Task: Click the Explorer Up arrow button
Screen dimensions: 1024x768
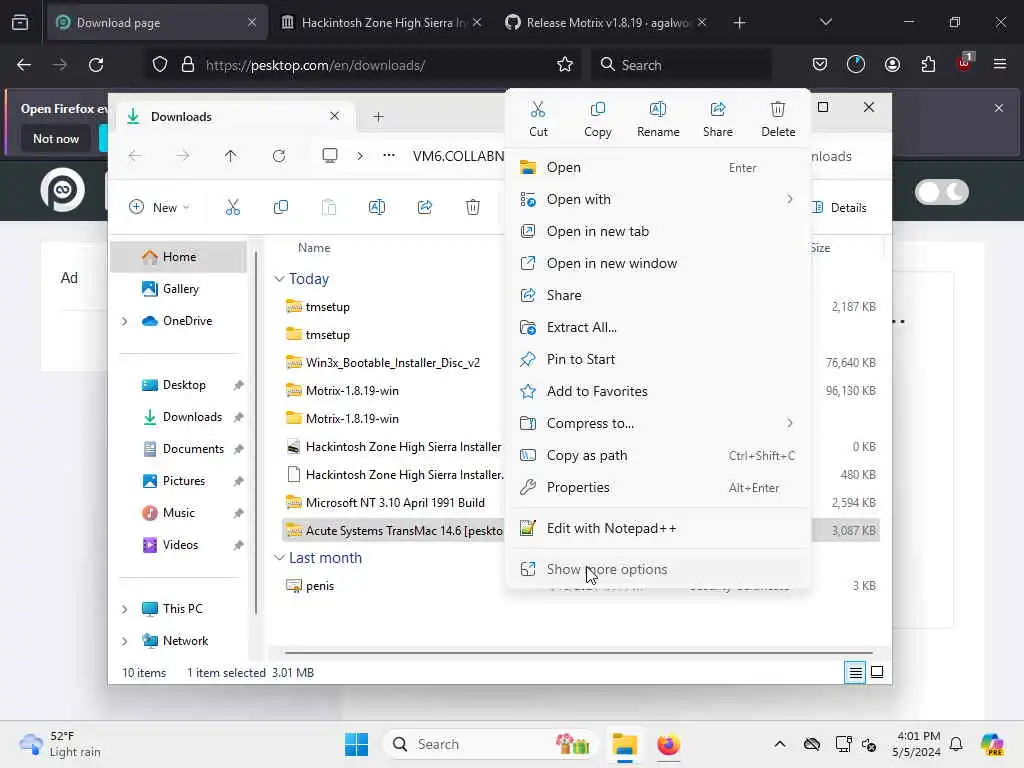Action: click(231, 156)
